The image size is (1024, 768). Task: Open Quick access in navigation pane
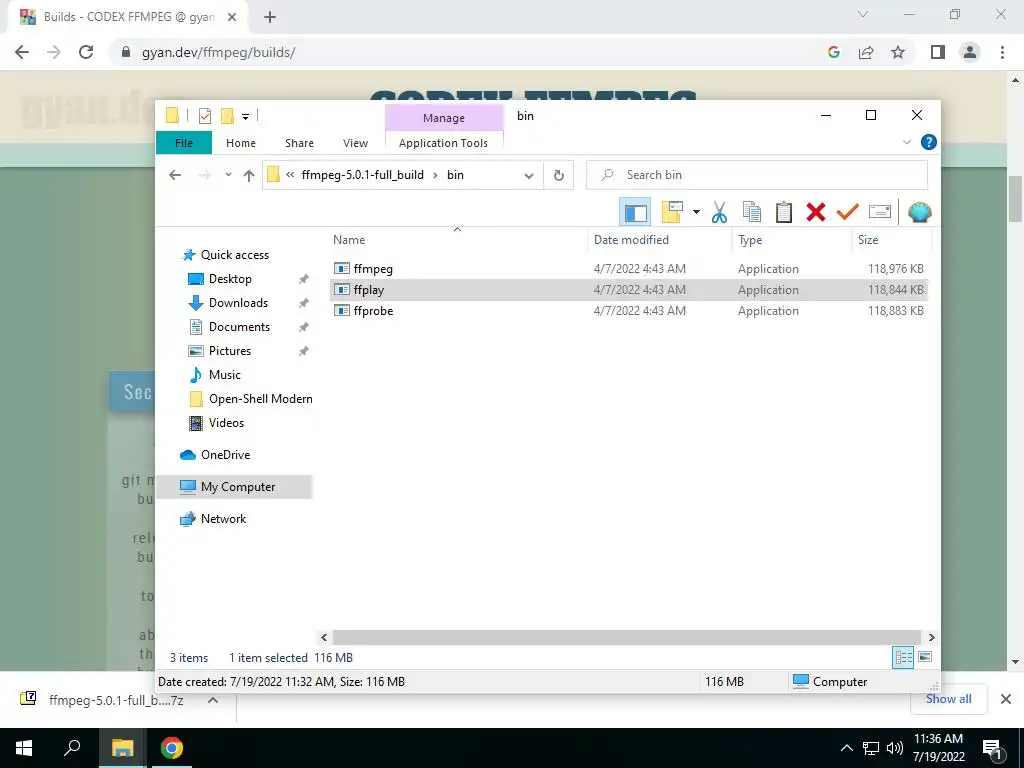coord(234,255)
